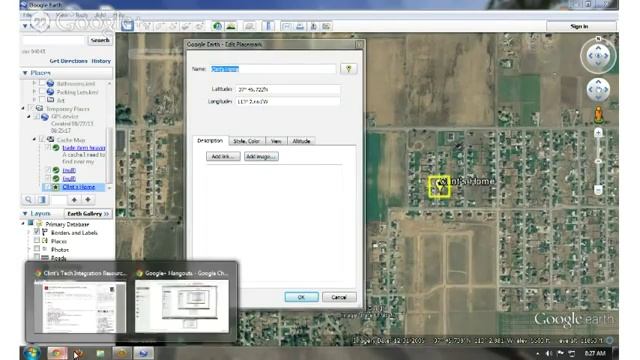Screen dimensions: 640x360
Task: Collapse the Cache Map tree node
Action: tap(34, 140)
